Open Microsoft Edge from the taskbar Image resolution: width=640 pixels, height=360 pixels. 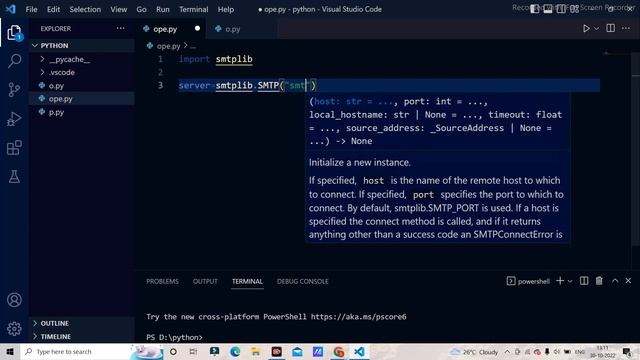(235, 351)
